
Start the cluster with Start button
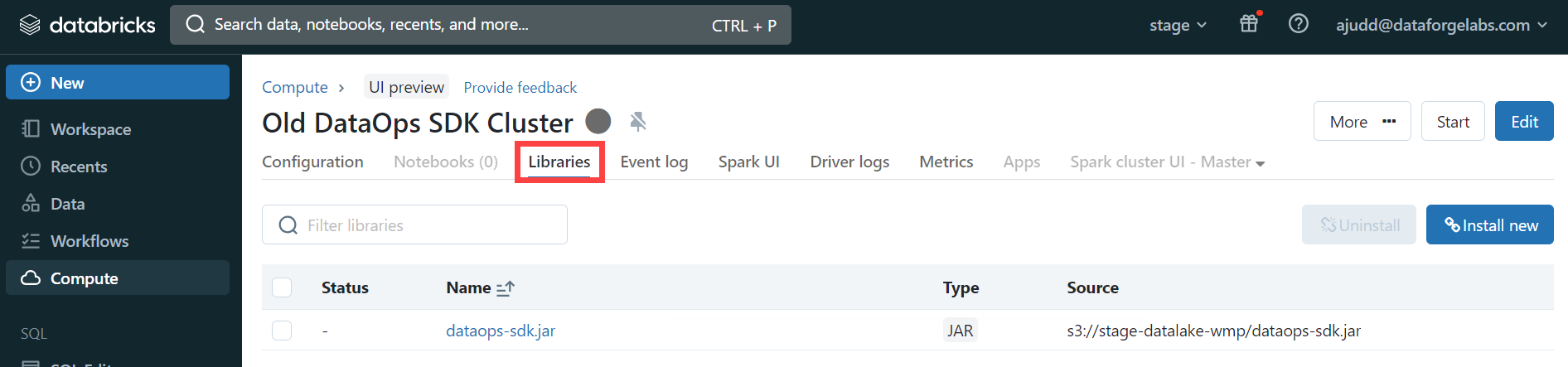1453,122
